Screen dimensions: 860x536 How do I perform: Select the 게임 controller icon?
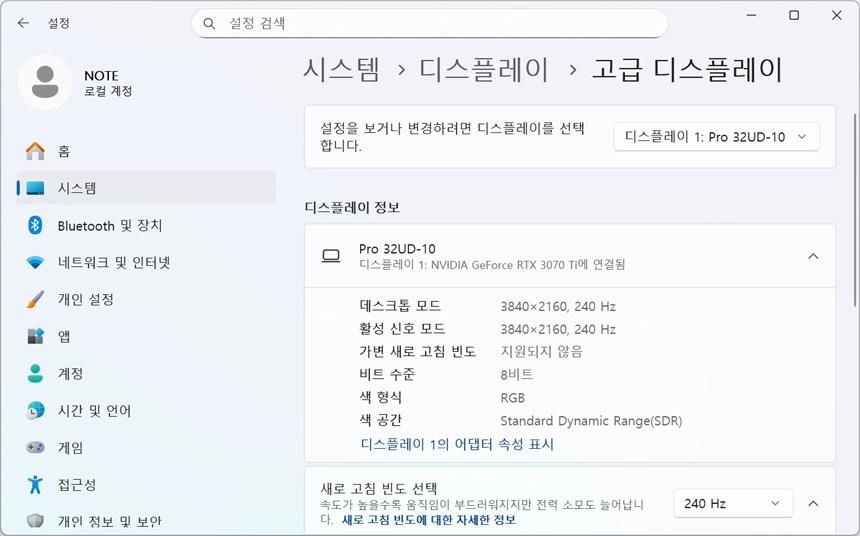pos(35,447)
